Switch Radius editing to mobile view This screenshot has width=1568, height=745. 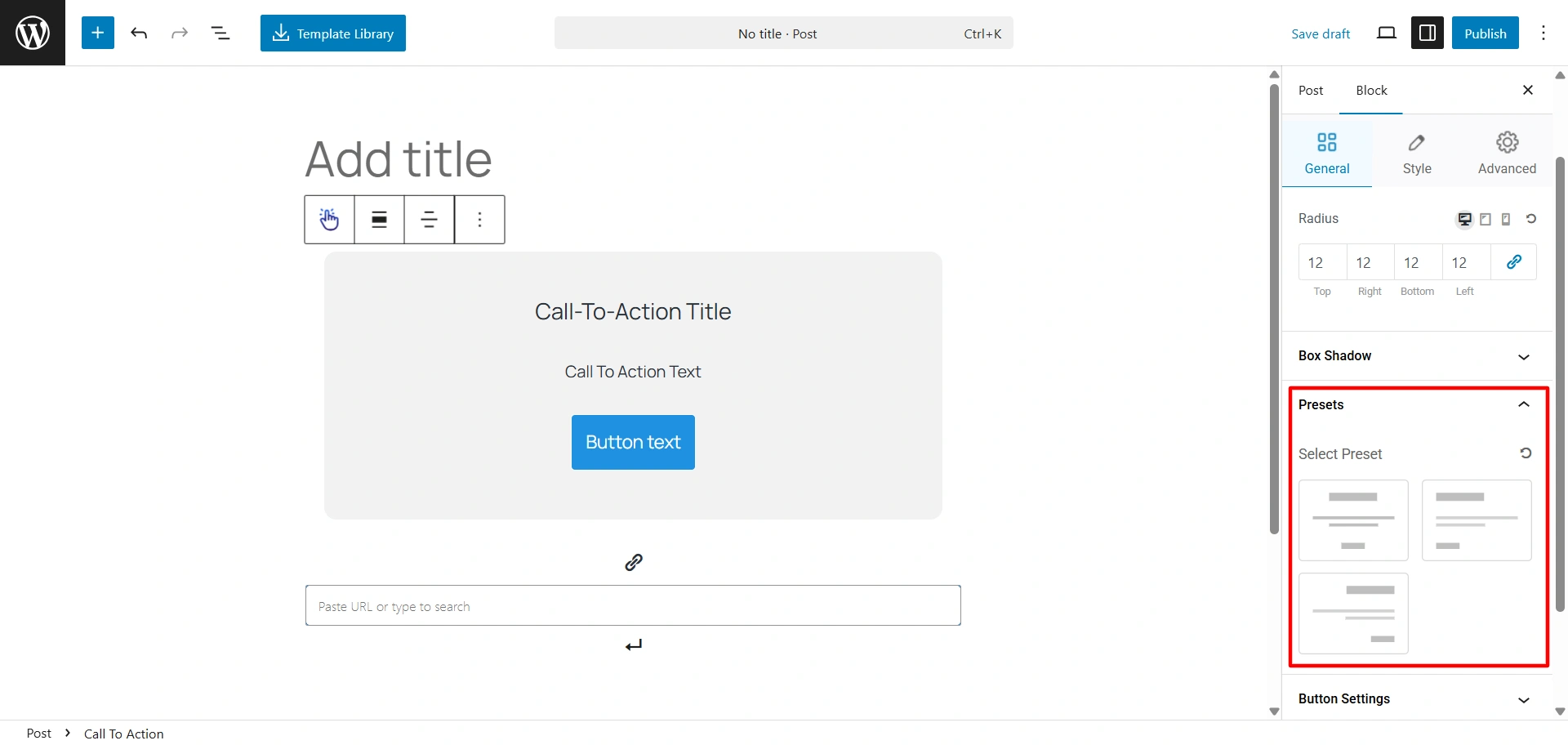click(1505, 219)
